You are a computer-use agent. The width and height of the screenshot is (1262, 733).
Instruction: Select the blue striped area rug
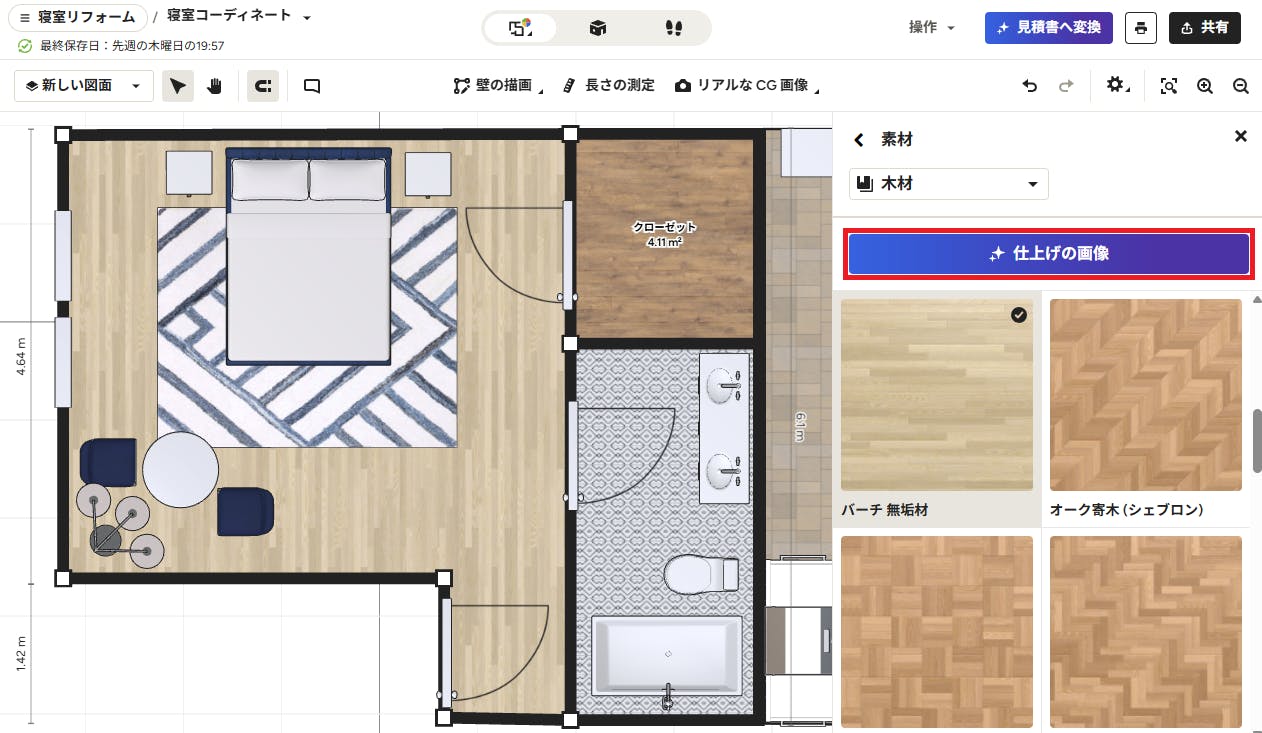coord(307,327)
